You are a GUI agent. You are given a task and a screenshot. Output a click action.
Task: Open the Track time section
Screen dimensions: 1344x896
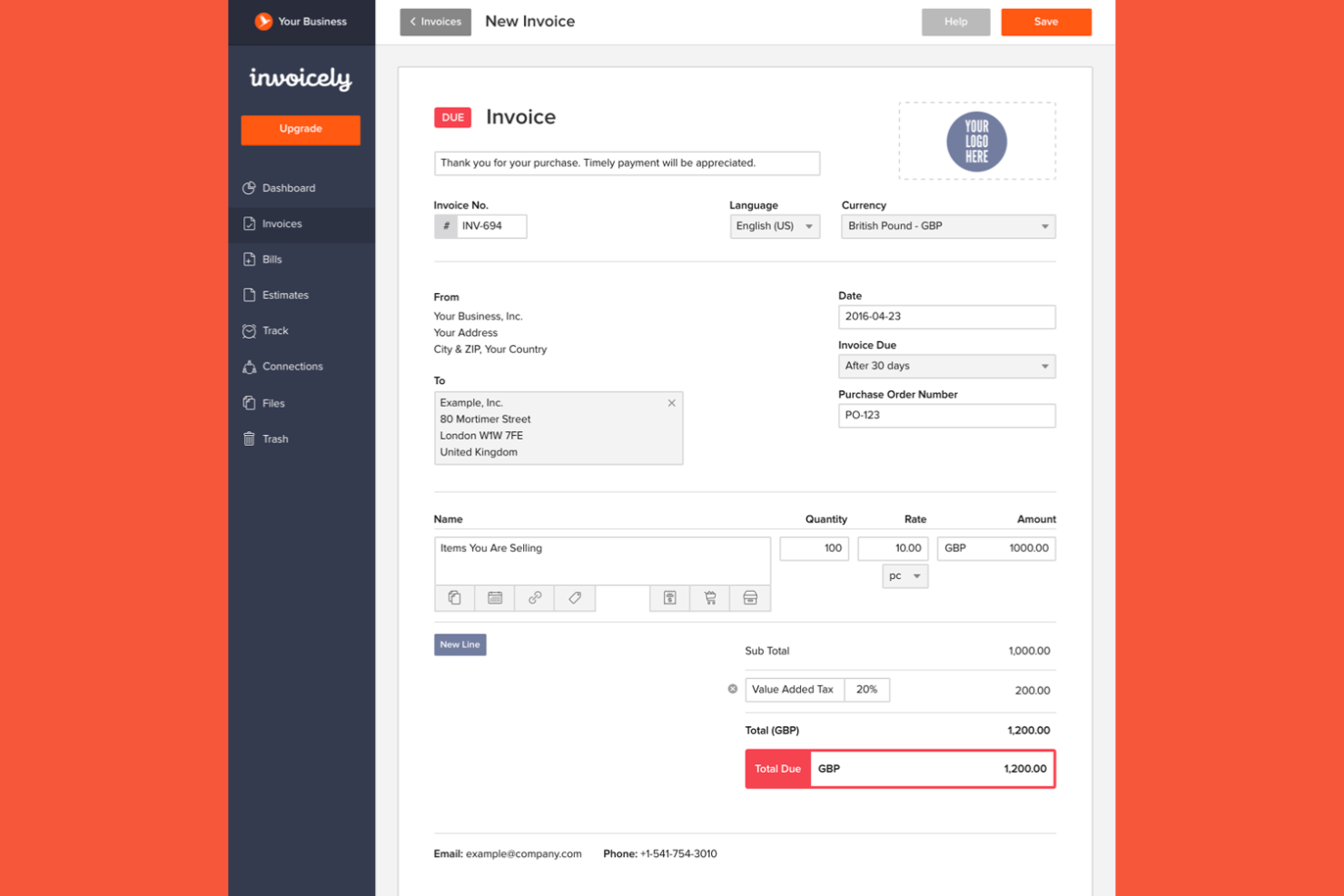click(275, 330)
